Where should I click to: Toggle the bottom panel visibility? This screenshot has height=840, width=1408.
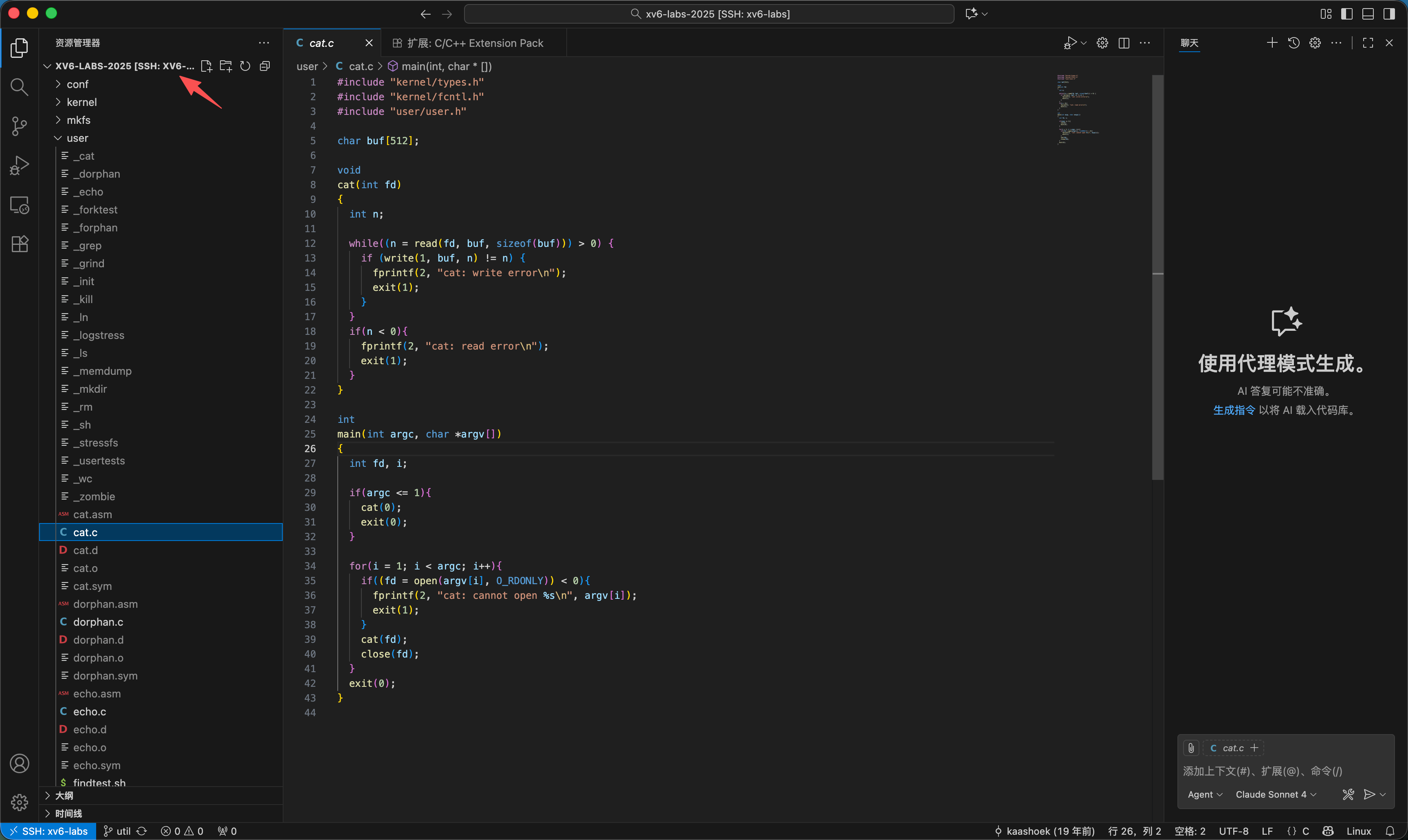pos(1368,13)
